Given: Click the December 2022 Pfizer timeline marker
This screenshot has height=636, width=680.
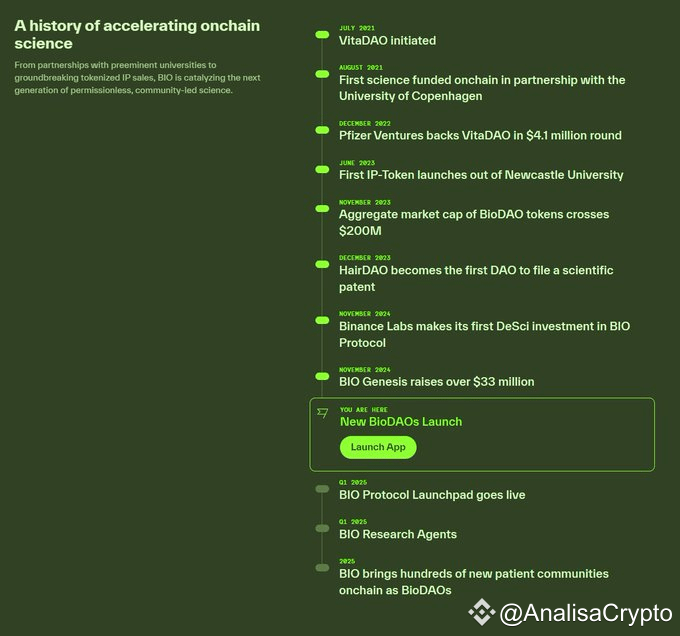Looking at the screenshot, I should (322, 129).
